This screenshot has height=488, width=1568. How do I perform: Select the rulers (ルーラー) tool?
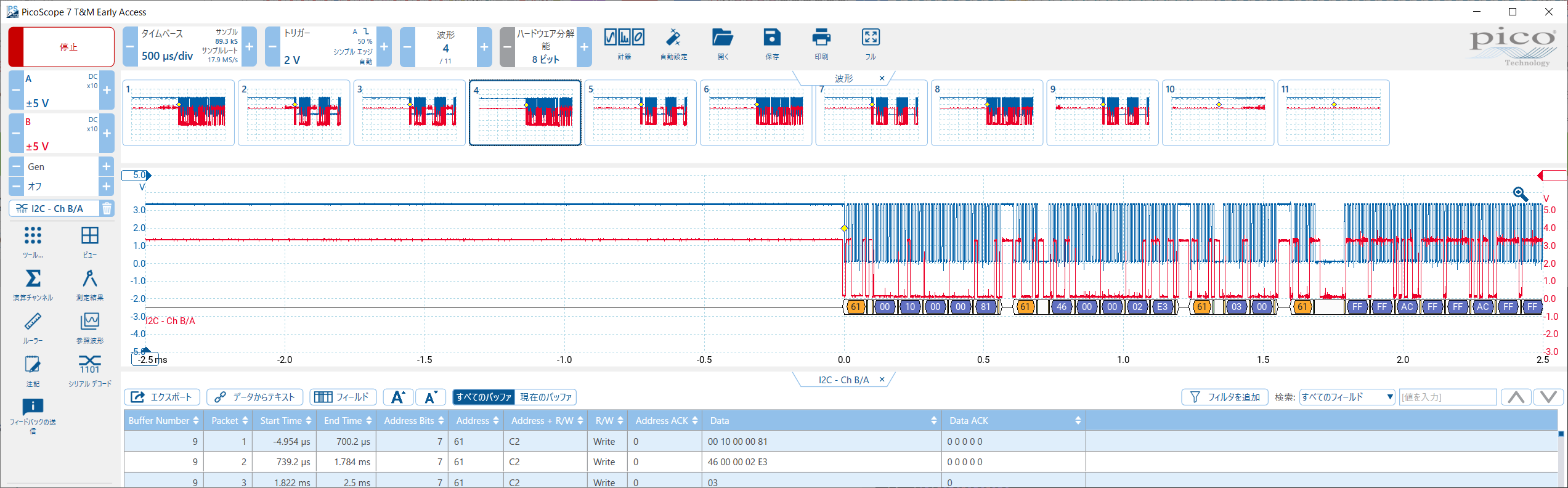click(x=33, y=327)
